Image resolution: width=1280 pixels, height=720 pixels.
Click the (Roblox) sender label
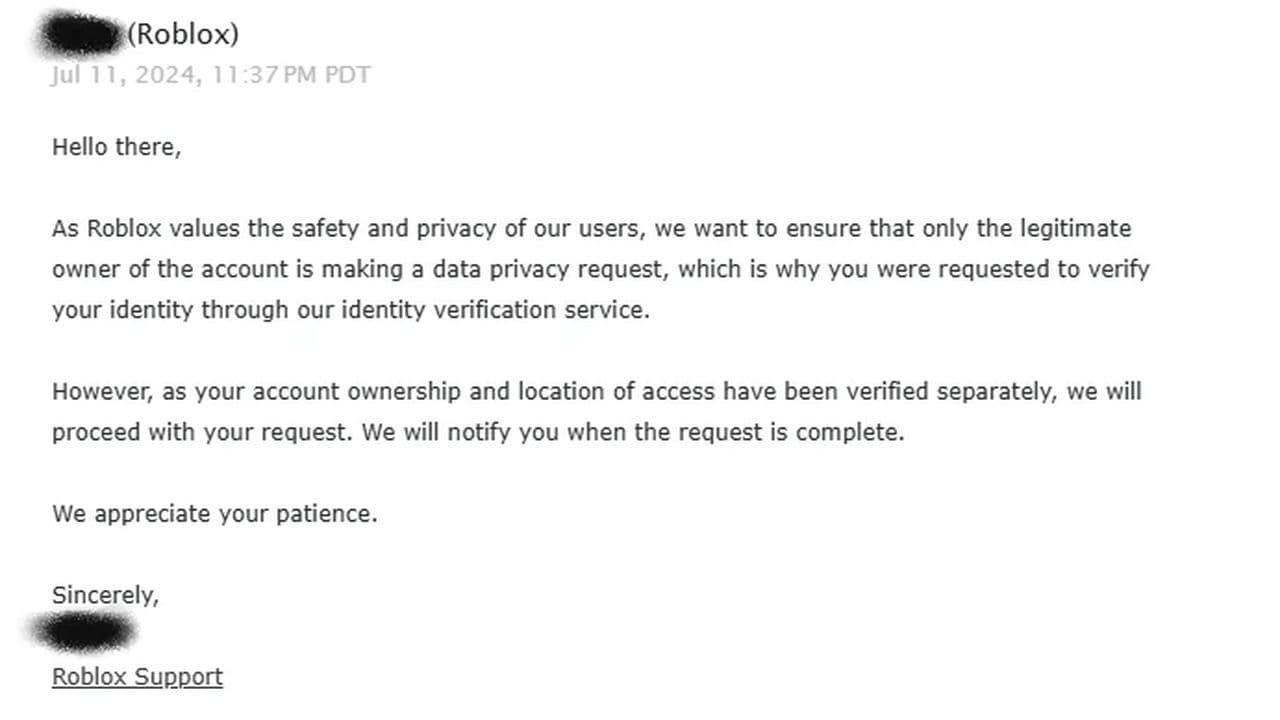[183, 34]
